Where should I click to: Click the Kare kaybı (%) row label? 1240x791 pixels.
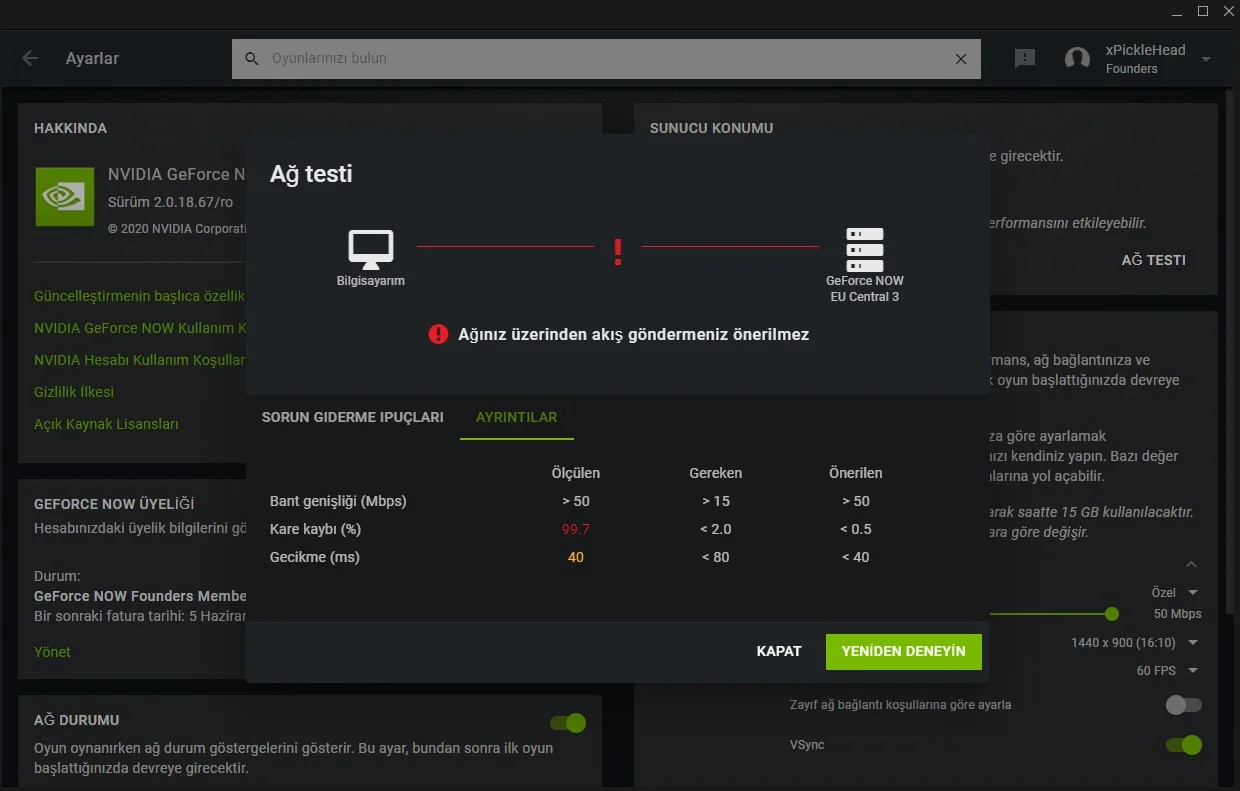pos(315,529)
